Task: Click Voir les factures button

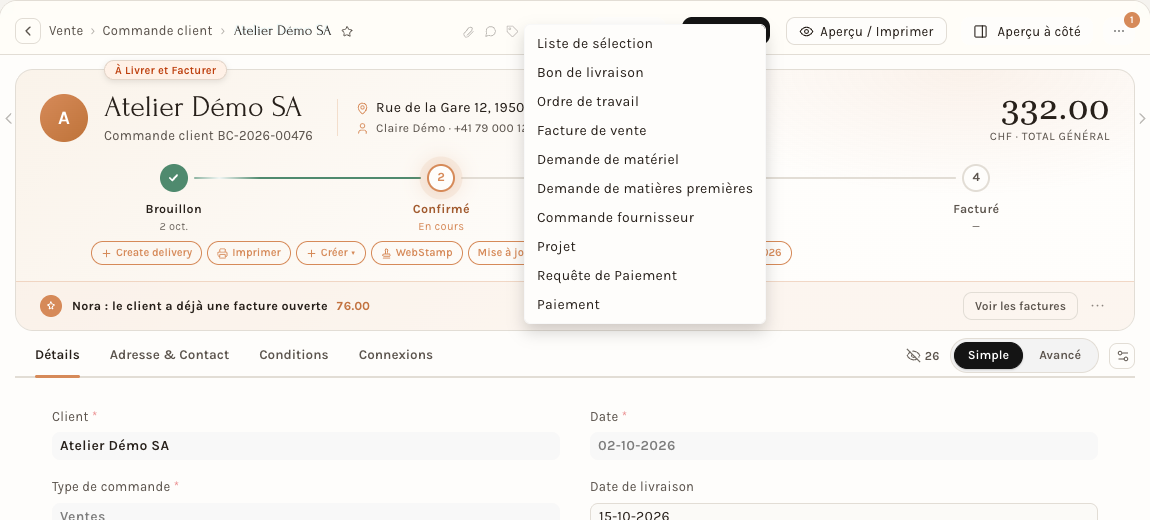Action: tap(1020, 306)
